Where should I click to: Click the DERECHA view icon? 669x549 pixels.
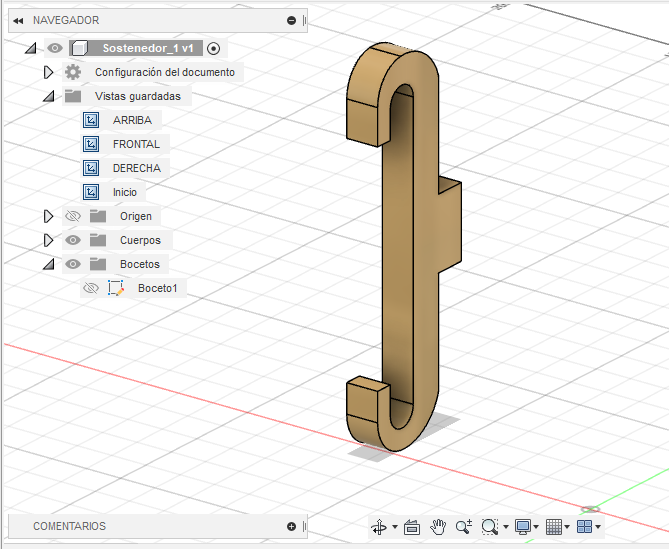(x=91, y=168)
